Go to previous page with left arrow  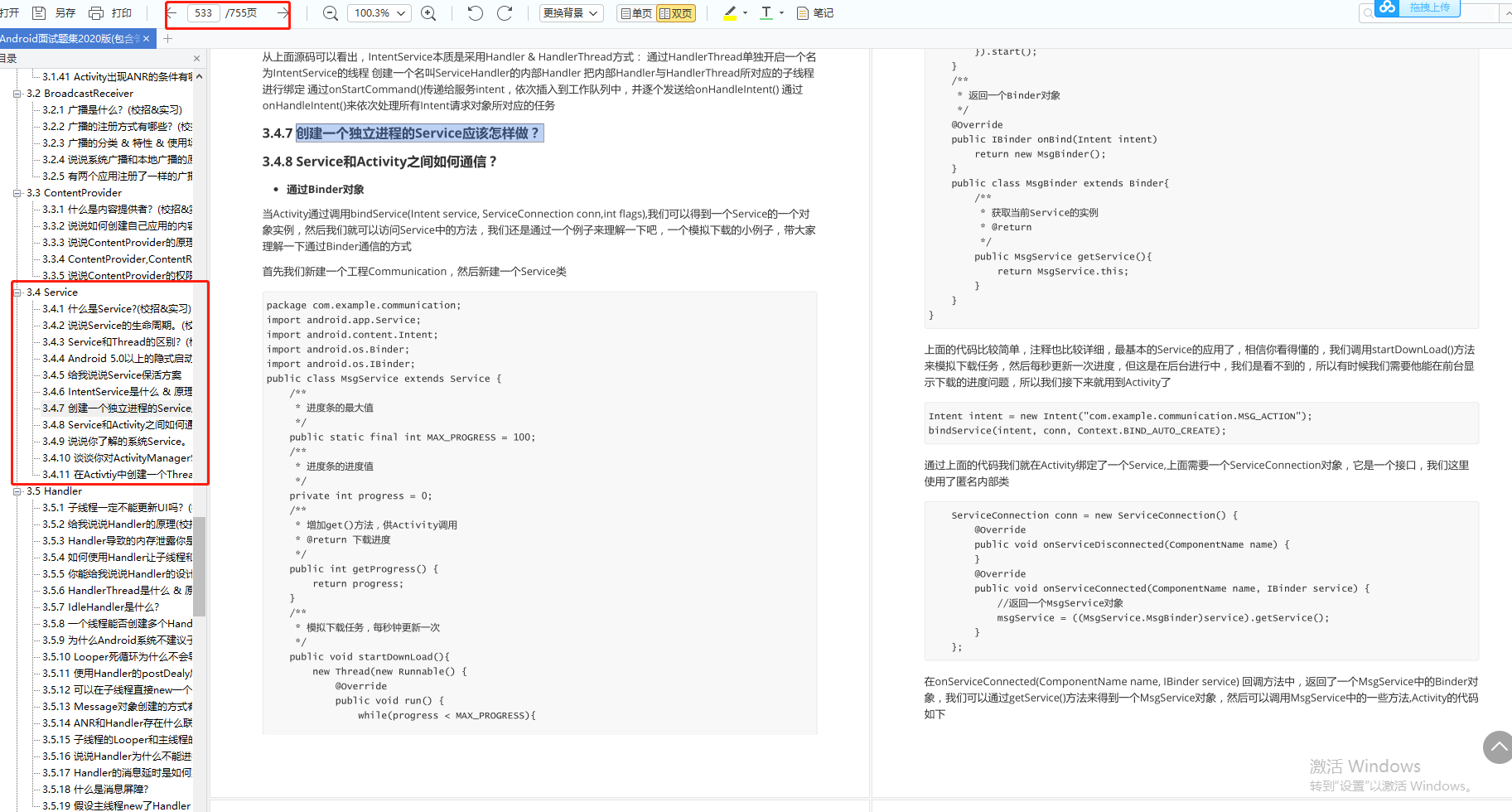point(173,12)
